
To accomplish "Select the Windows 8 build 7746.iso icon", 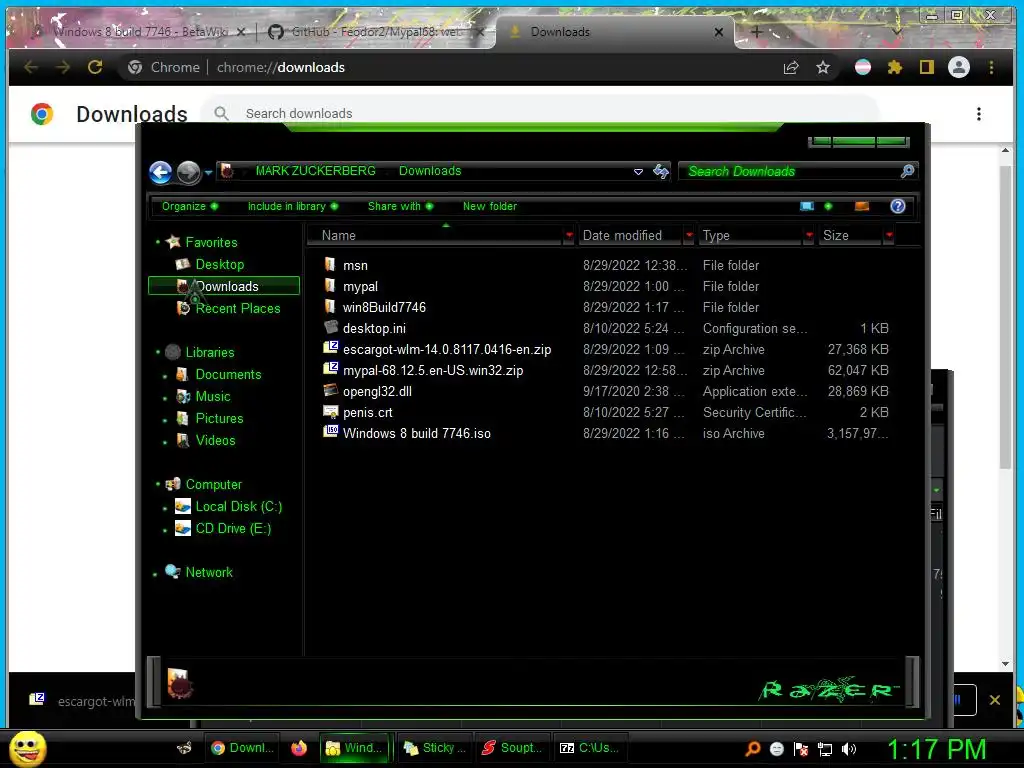I will pos(330,432).
